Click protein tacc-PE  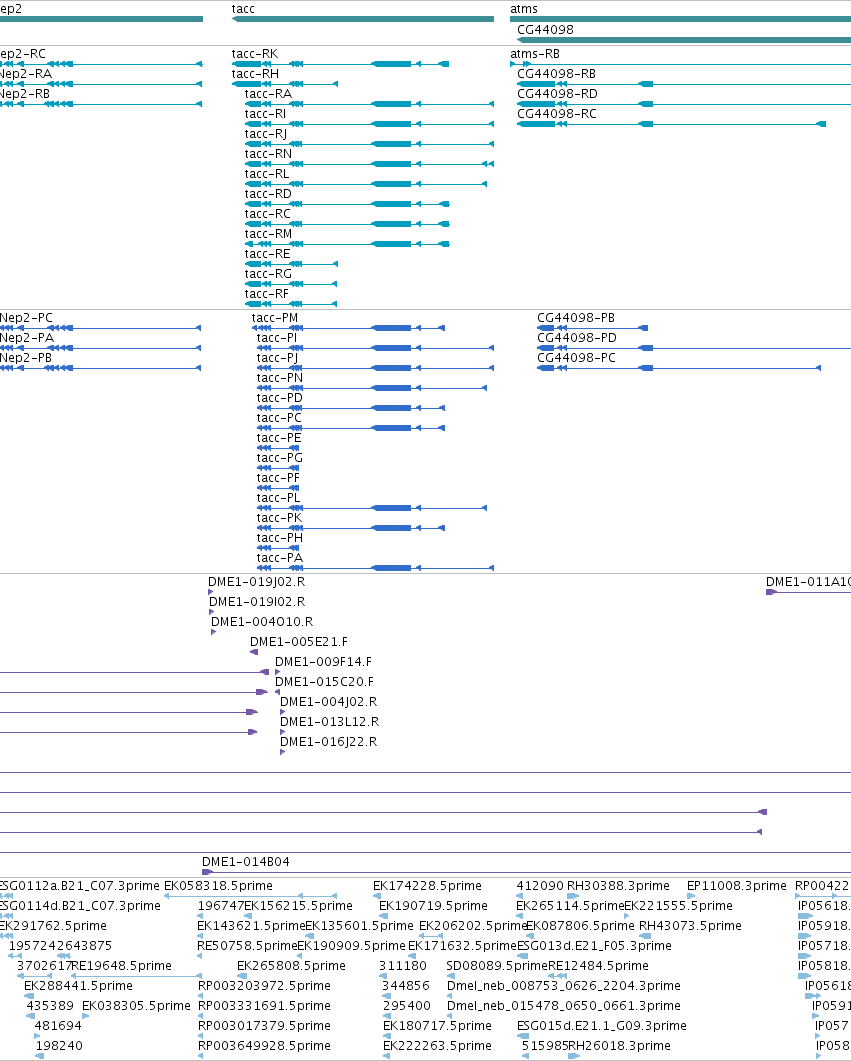click(x=279, y=448)
